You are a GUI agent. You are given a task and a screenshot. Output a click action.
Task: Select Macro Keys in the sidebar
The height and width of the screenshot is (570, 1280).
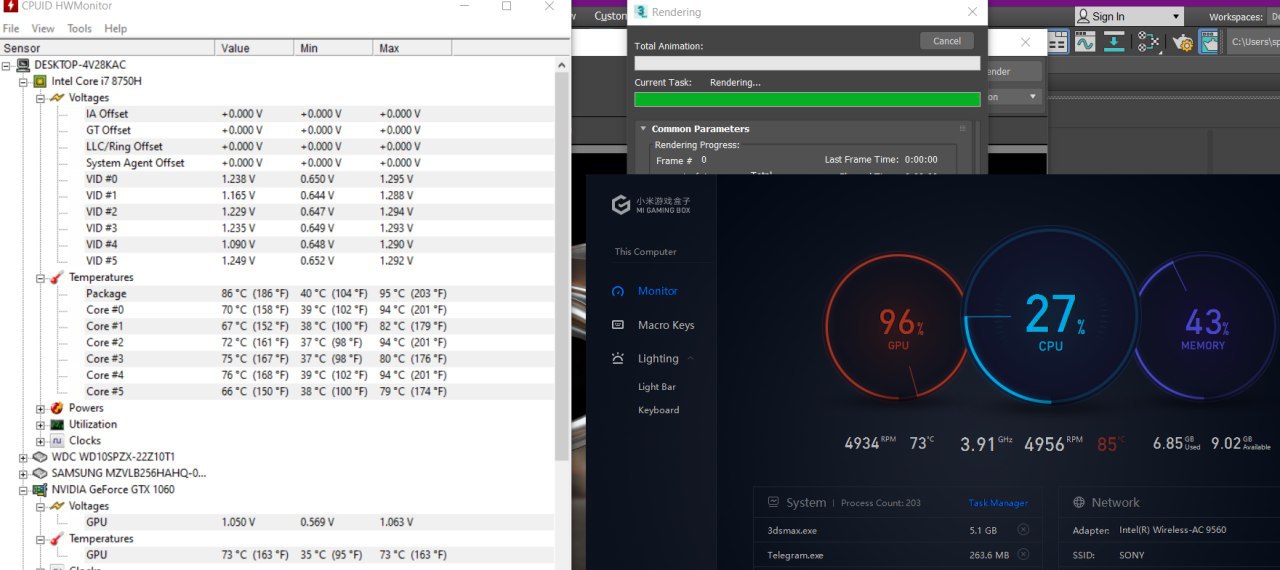point(666,325)
